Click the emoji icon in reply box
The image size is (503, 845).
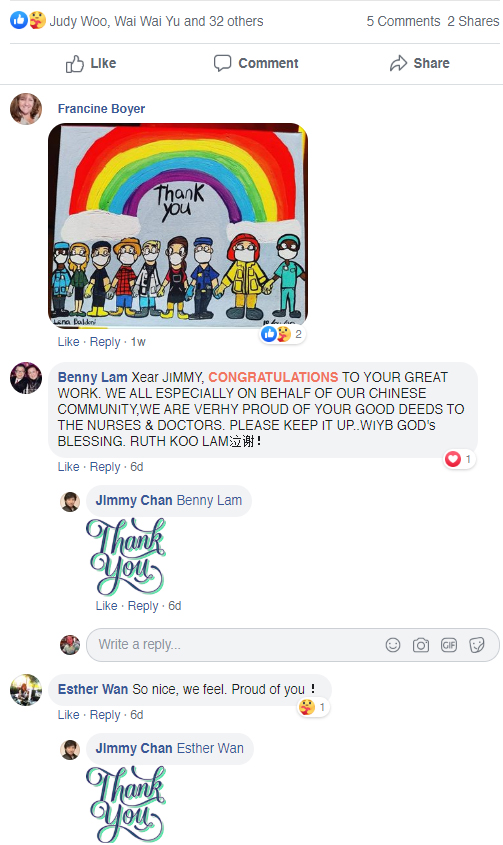[393, 645]
